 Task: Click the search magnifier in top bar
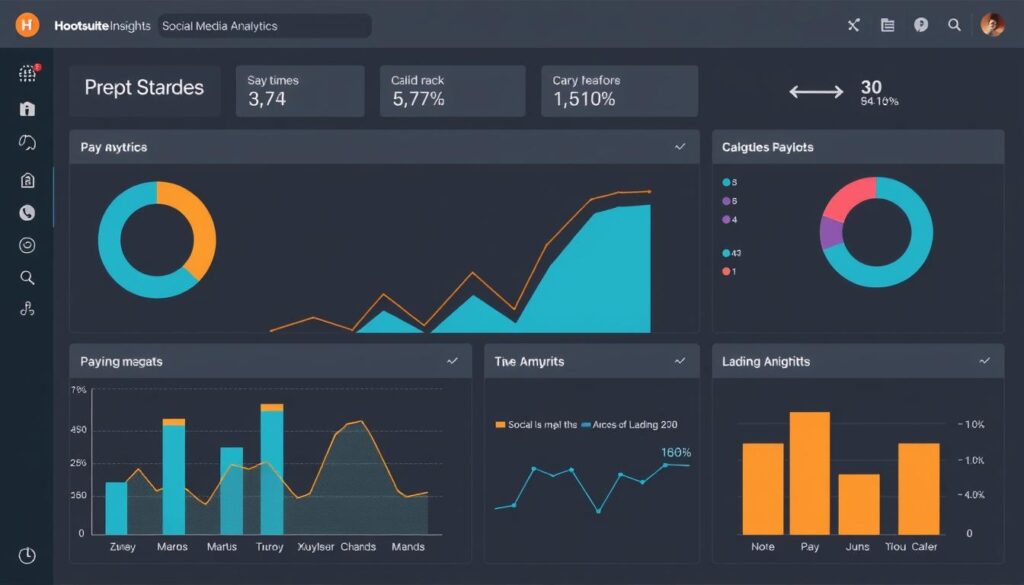click(955, 26)
